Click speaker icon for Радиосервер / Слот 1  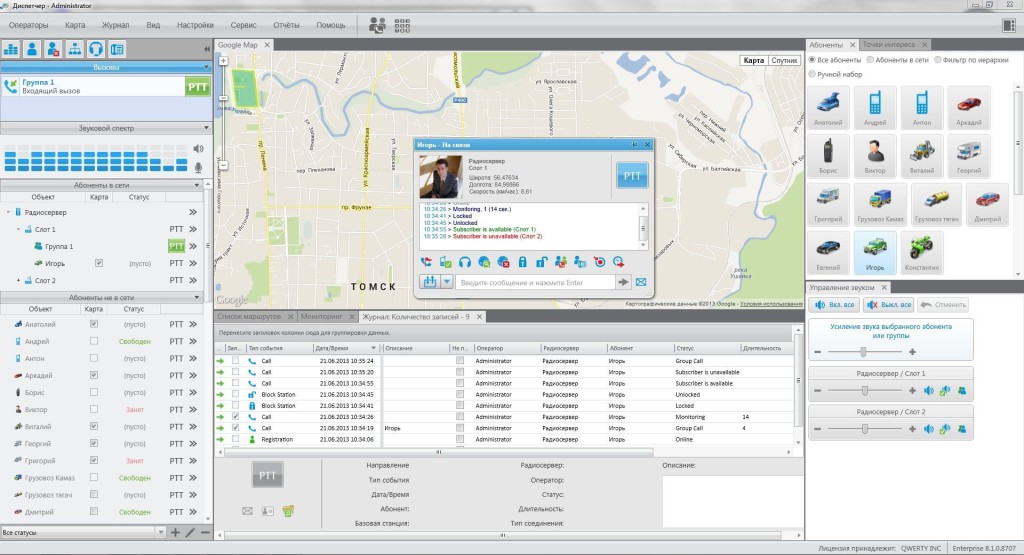tap(928, 390)
